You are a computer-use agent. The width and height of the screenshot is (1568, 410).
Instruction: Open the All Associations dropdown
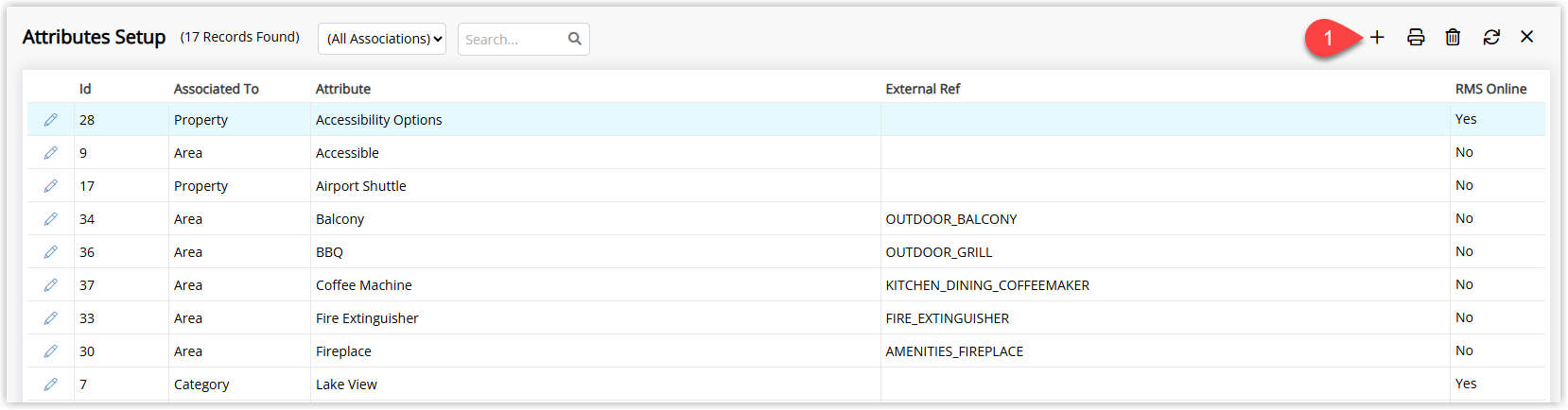382,39
